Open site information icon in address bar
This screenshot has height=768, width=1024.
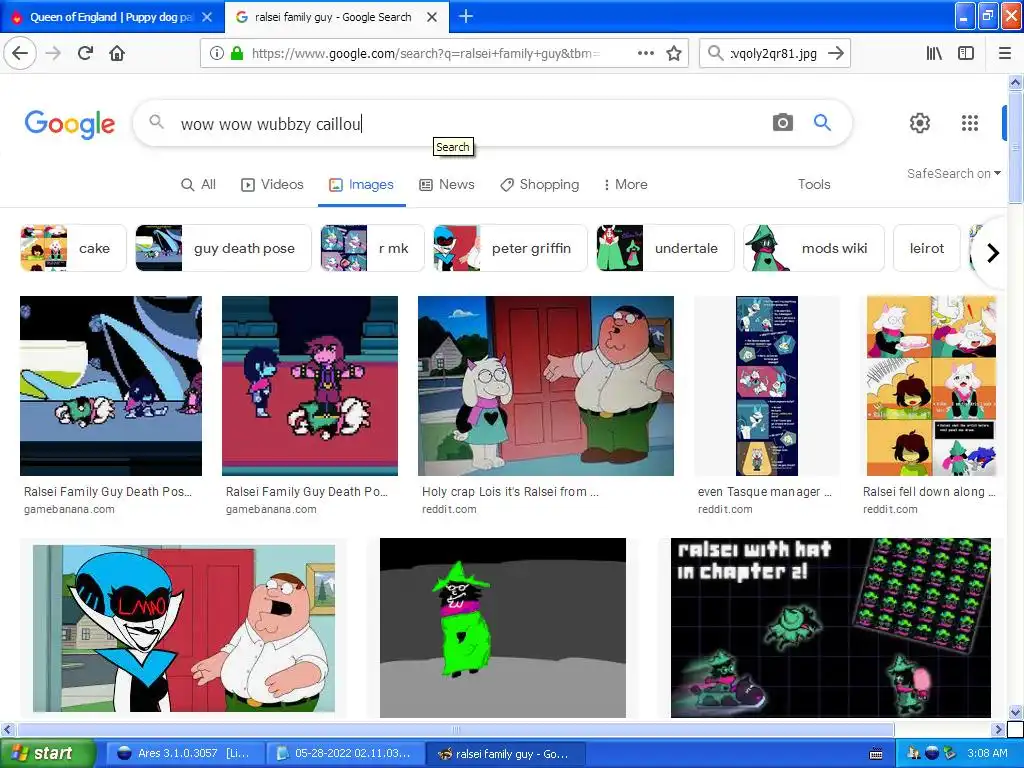pyautogui.click(x=216, y=54)
